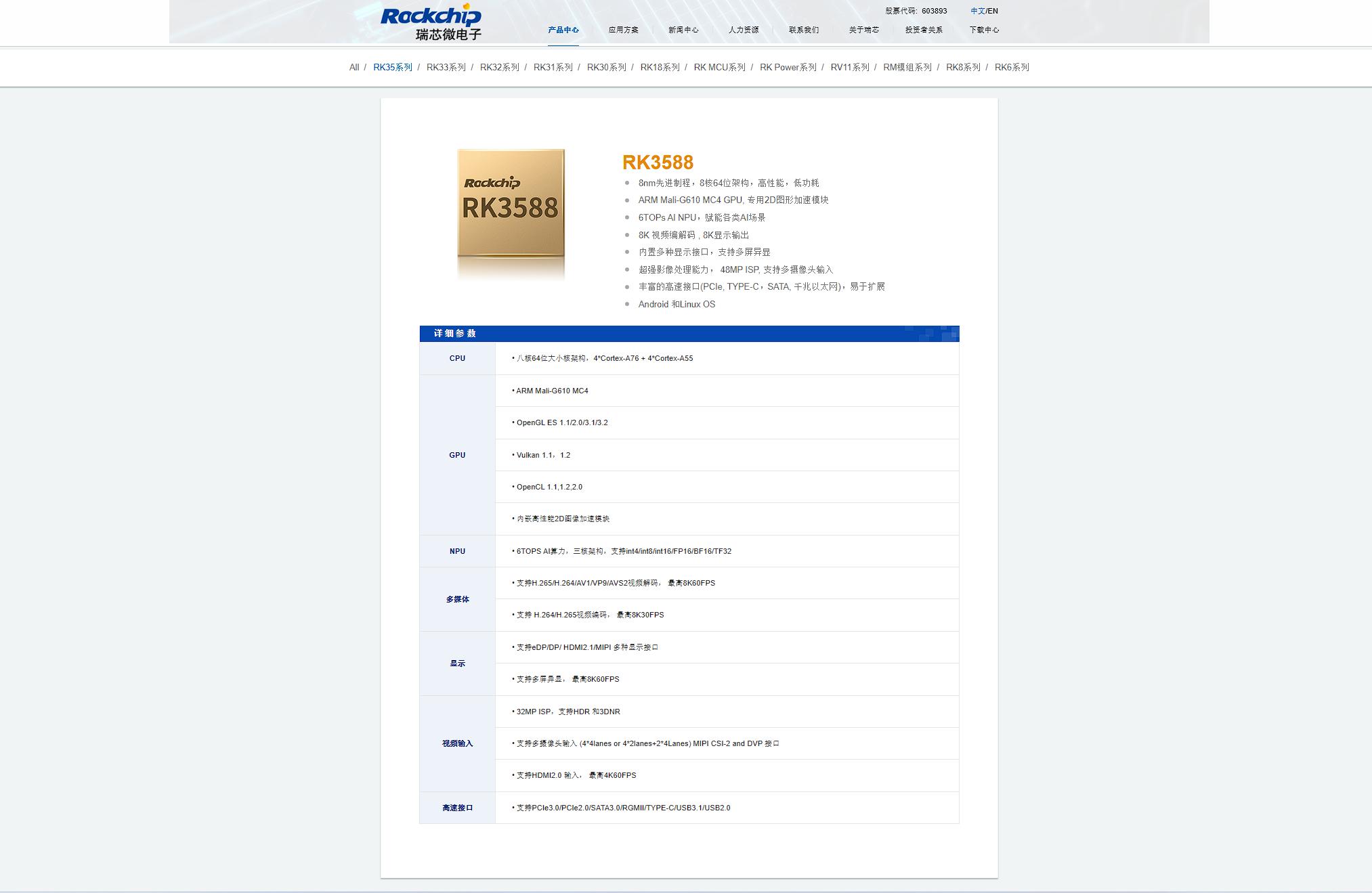Open the RK MCU系列 product listing
Screen dimensions: 1372x893
point(721,67)
